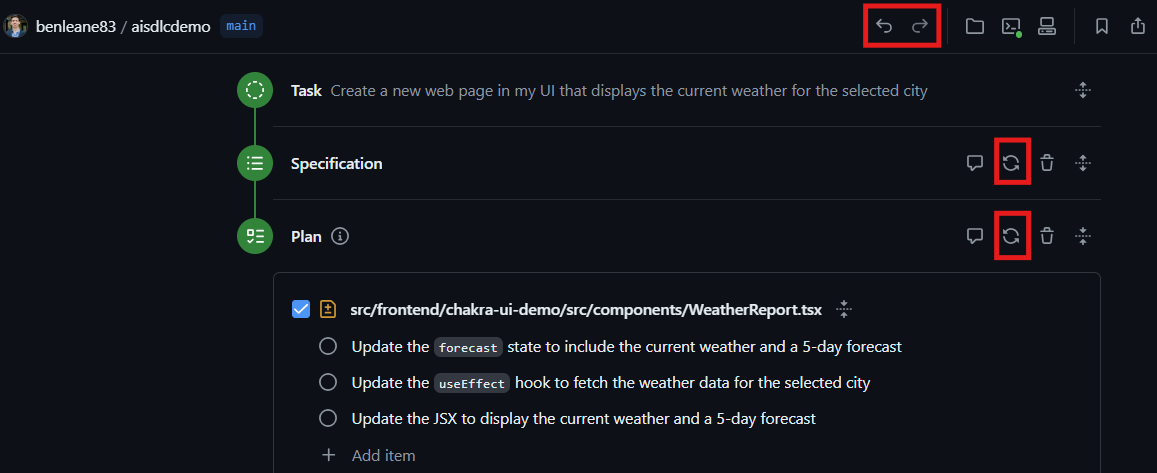Expand the Task section
The width and height of the screenshot is (1157, 473).
1082,91
